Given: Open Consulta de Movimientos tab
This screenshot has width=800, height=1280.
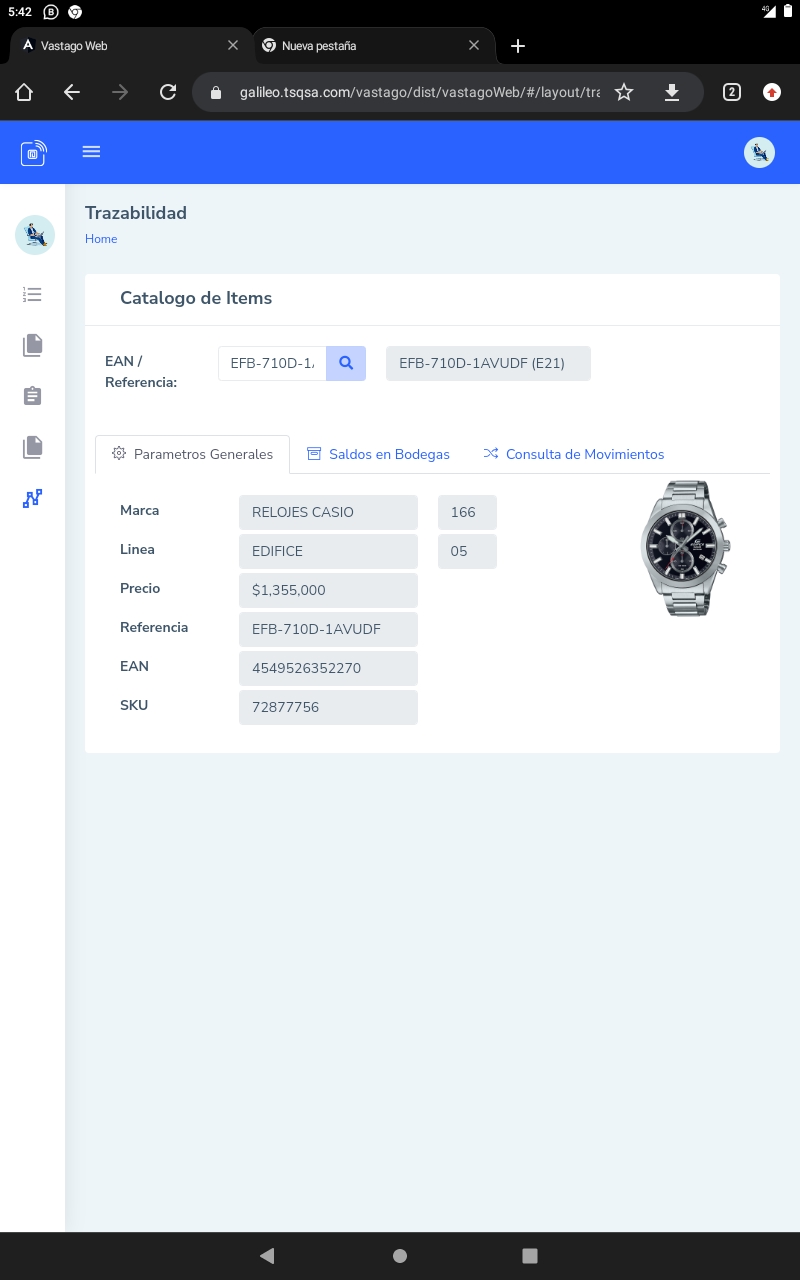Looking at the screenshot, I should (x=573, y=454).
